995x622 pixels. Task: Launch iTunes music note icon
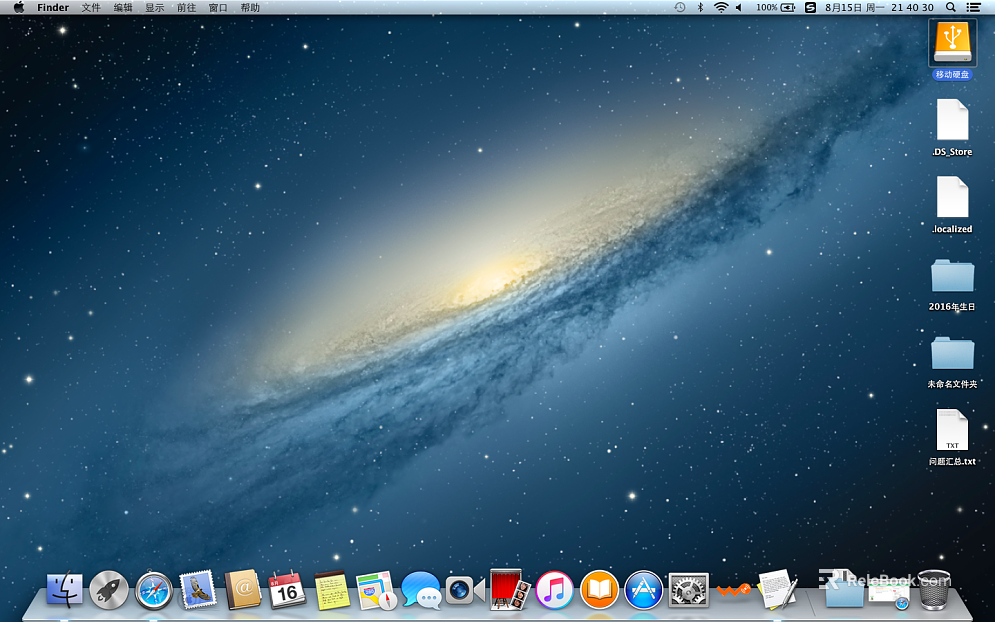pos(555,590)
